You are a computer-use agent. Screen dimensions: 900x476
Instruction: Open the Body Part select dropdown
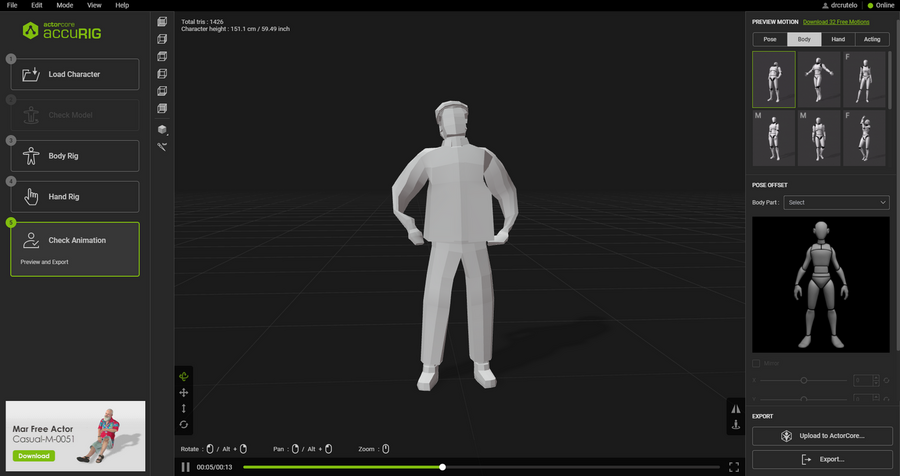[x=836, y=202]
